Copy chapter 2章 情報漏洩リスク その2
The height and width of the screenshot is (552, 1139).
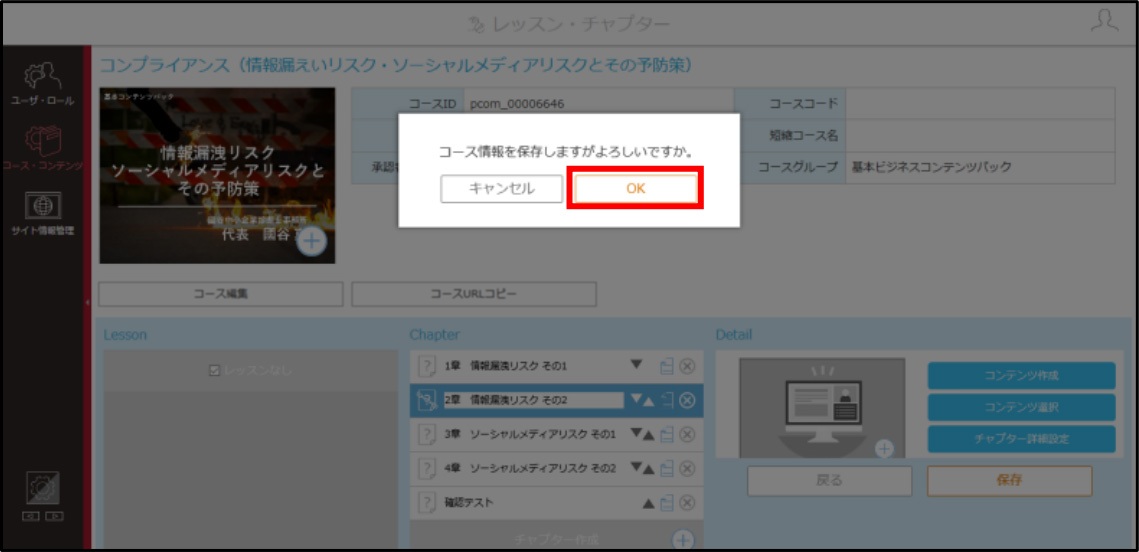click(667, 400)
